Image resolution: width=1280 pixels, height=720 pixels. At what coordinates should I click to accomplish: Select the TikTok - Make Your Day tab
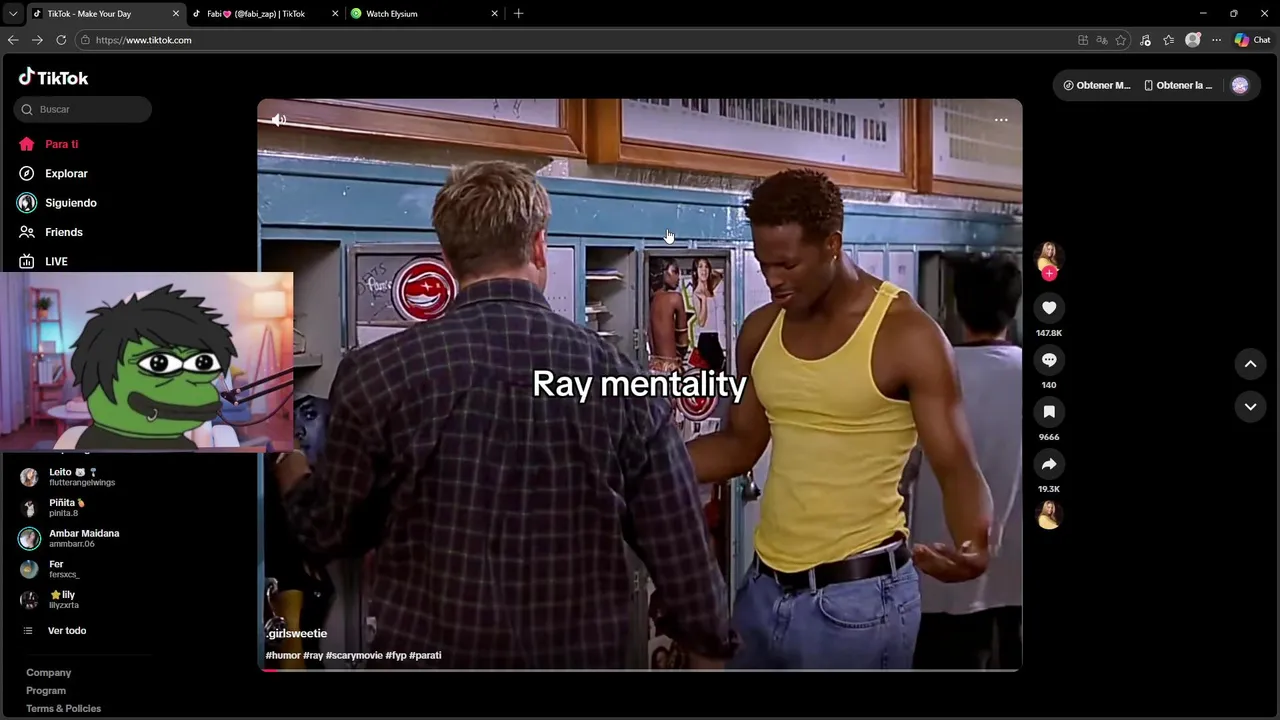point(105,14)
